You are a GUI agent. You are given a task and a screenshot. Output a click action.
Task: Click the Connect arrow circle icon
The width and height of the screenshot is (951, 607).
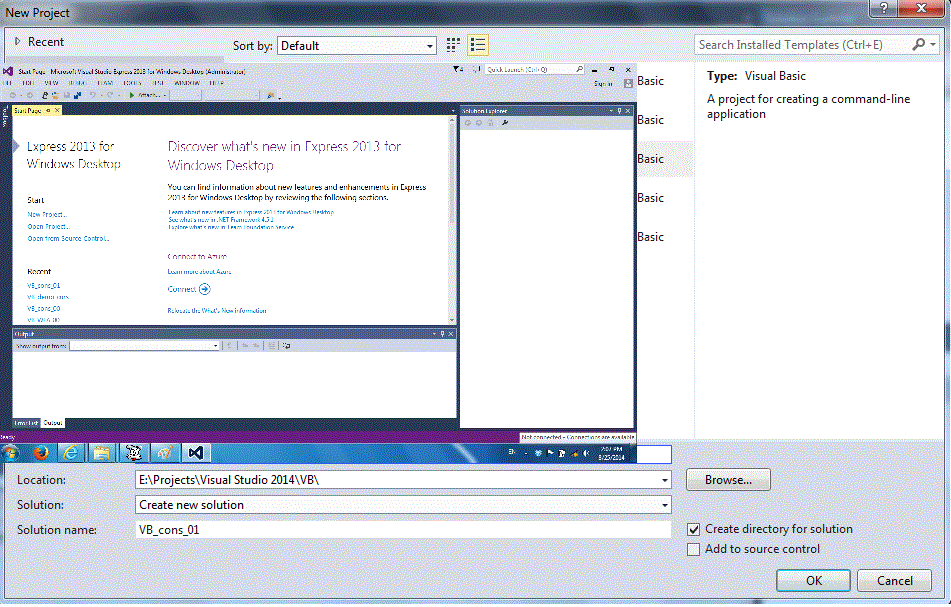205,289
